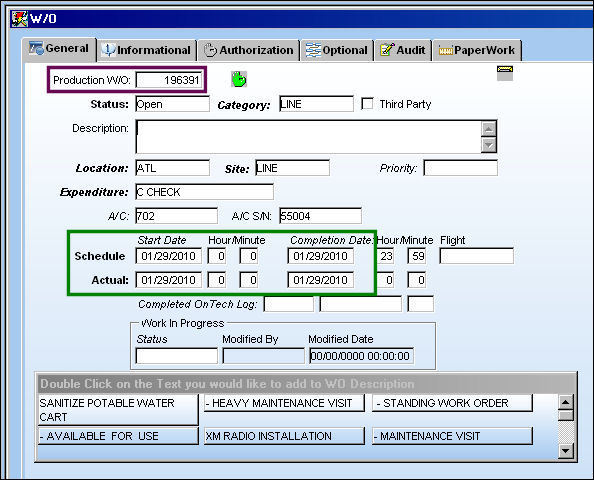Screen dimensions: 594x480
Task: Click the A/C S/N field showing 55004
Action: point(320,216)
